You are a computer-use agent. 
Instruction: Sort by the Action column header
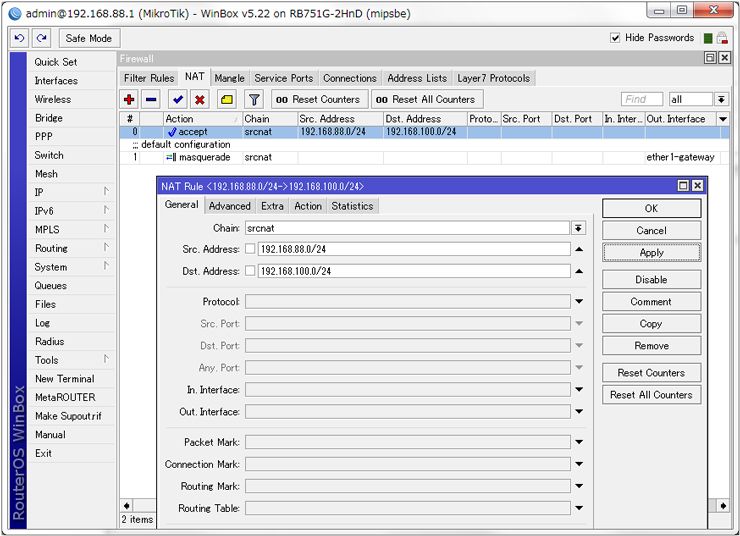[x=202, y=119]
